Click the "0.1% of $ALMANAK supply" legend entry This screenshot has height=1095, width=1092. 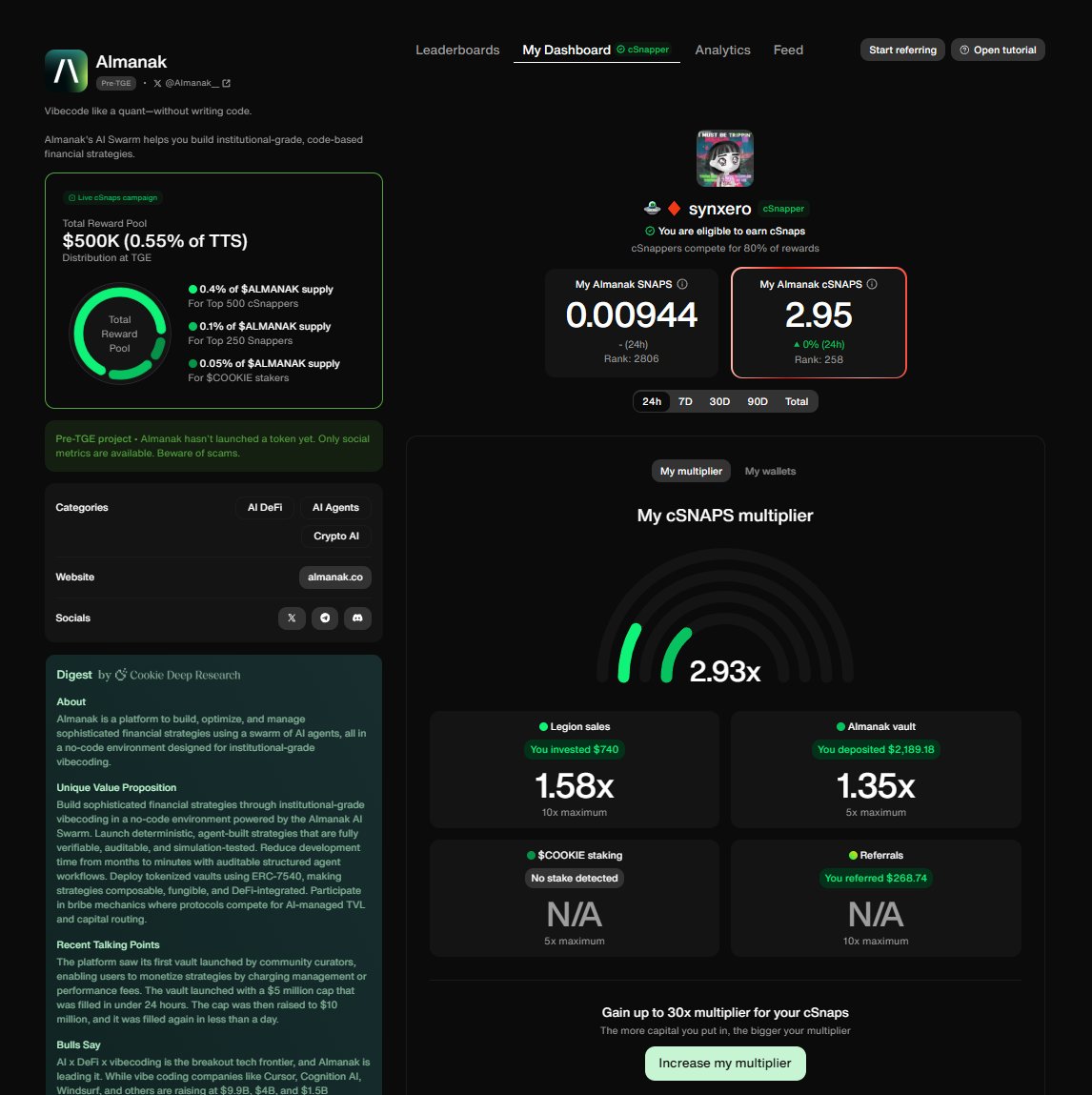pos(259,326)
